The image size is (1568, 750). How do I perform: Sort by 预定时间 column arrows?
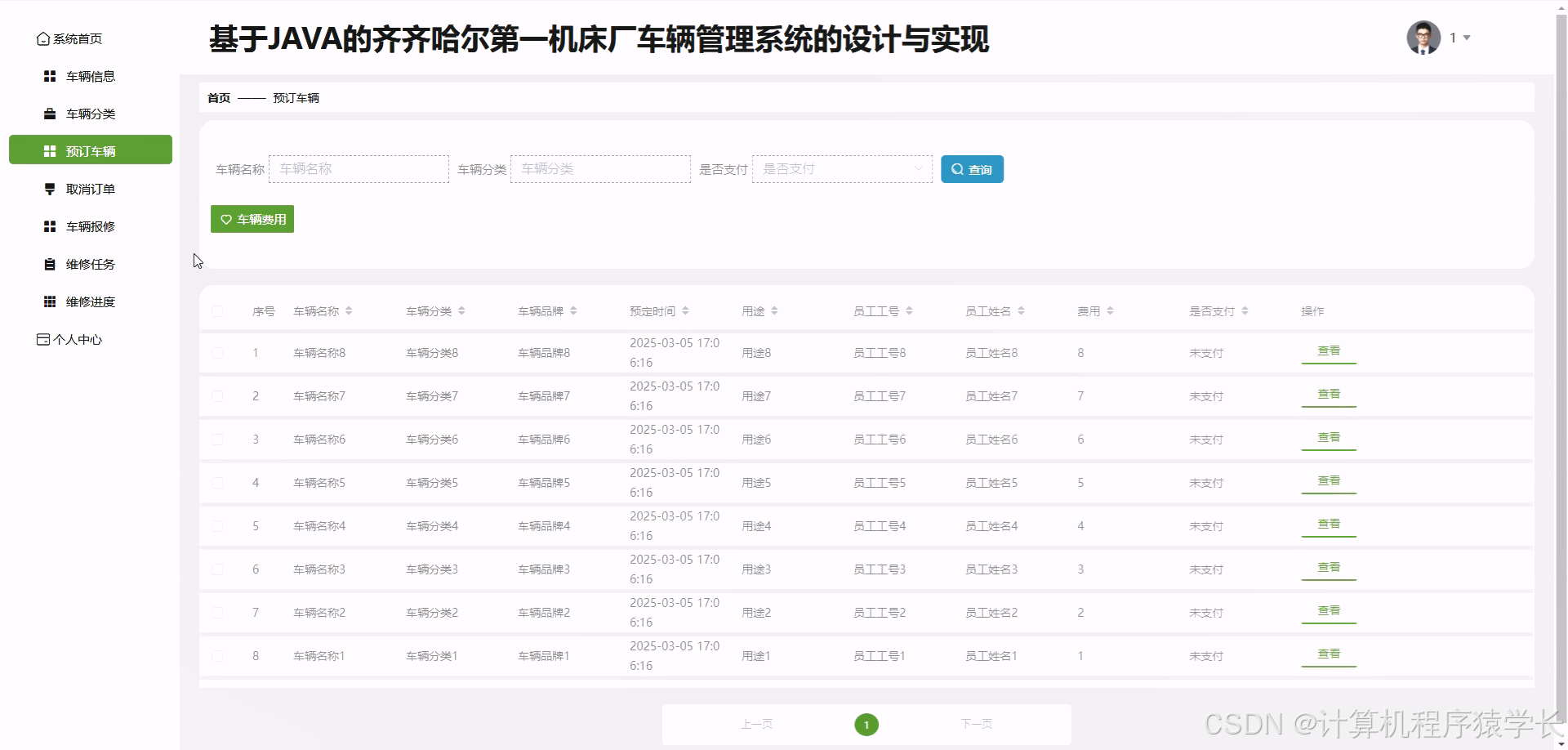tap(685, 311)
